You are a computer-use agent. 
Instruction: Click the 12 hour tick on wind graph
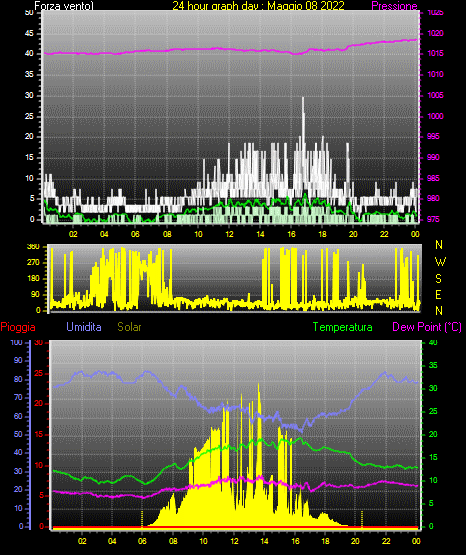click(229, 234)
